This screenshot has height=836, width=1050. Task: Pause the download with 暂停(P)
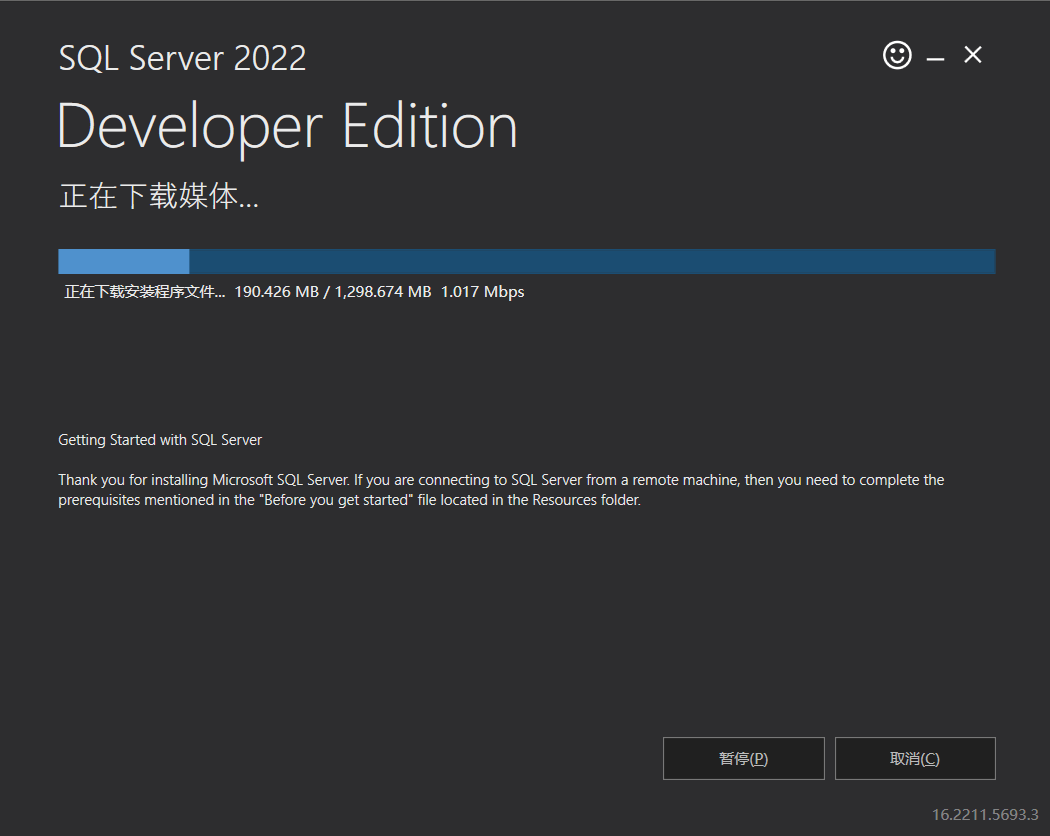[743, 758]
